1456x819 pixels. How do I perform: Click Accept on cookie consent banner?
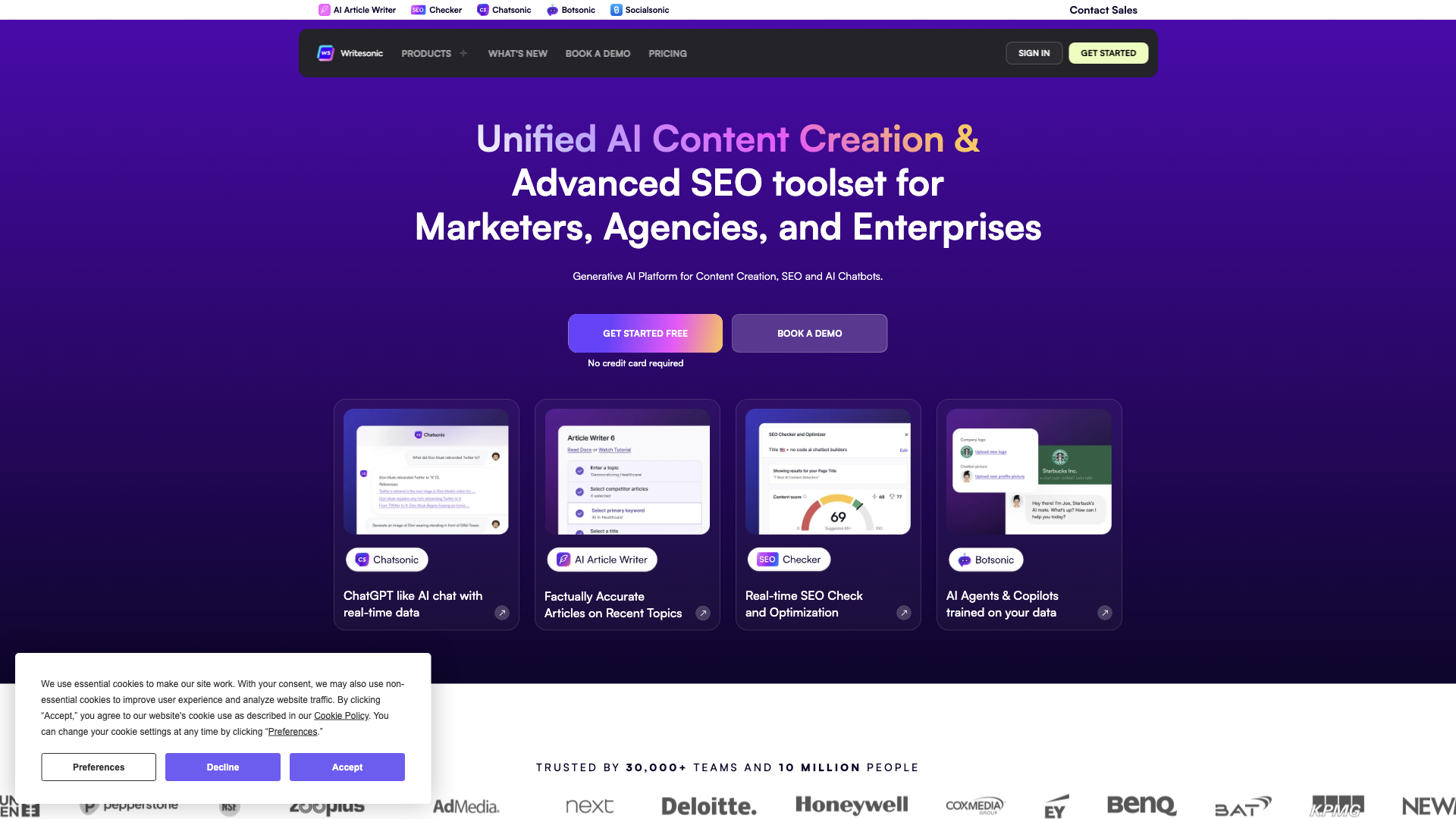coord(347,767)
